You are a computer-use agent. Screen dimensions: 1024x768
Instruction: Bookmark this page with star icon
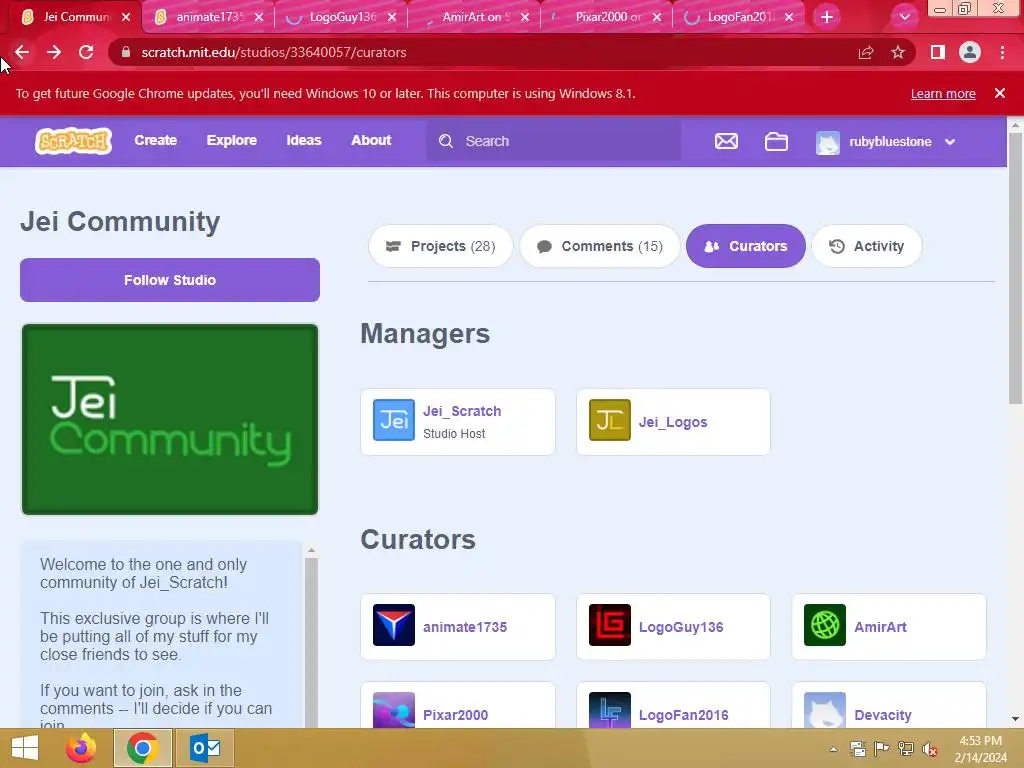[x=898, y=52]
